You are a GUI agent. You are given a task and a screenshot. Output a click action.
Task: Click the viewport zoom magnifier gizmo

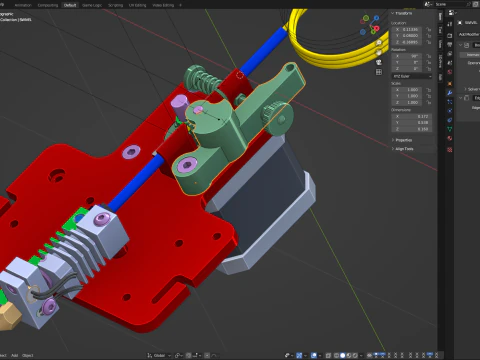point(379,43)
